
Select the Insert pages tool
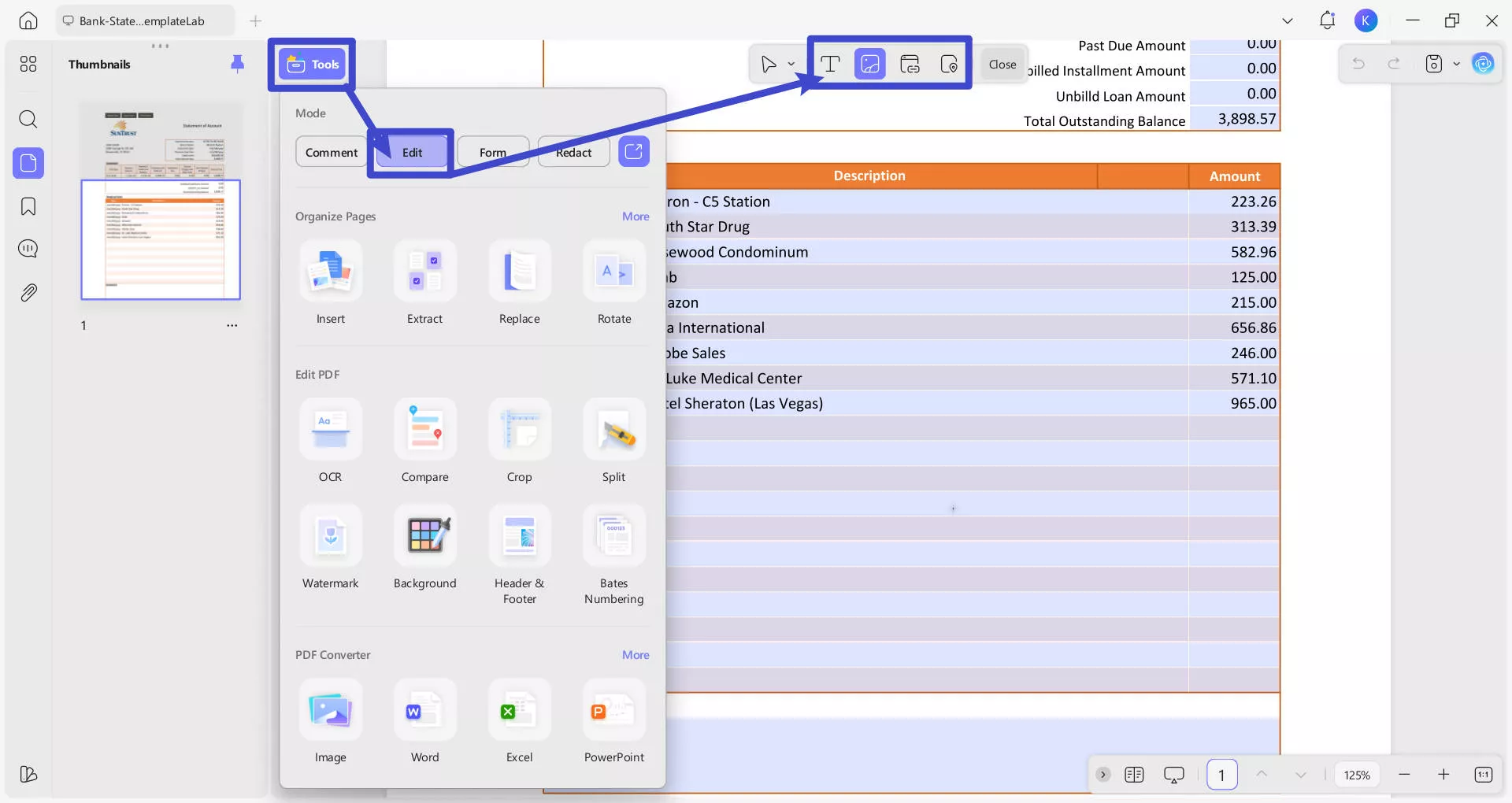click(x=331, y=272)
